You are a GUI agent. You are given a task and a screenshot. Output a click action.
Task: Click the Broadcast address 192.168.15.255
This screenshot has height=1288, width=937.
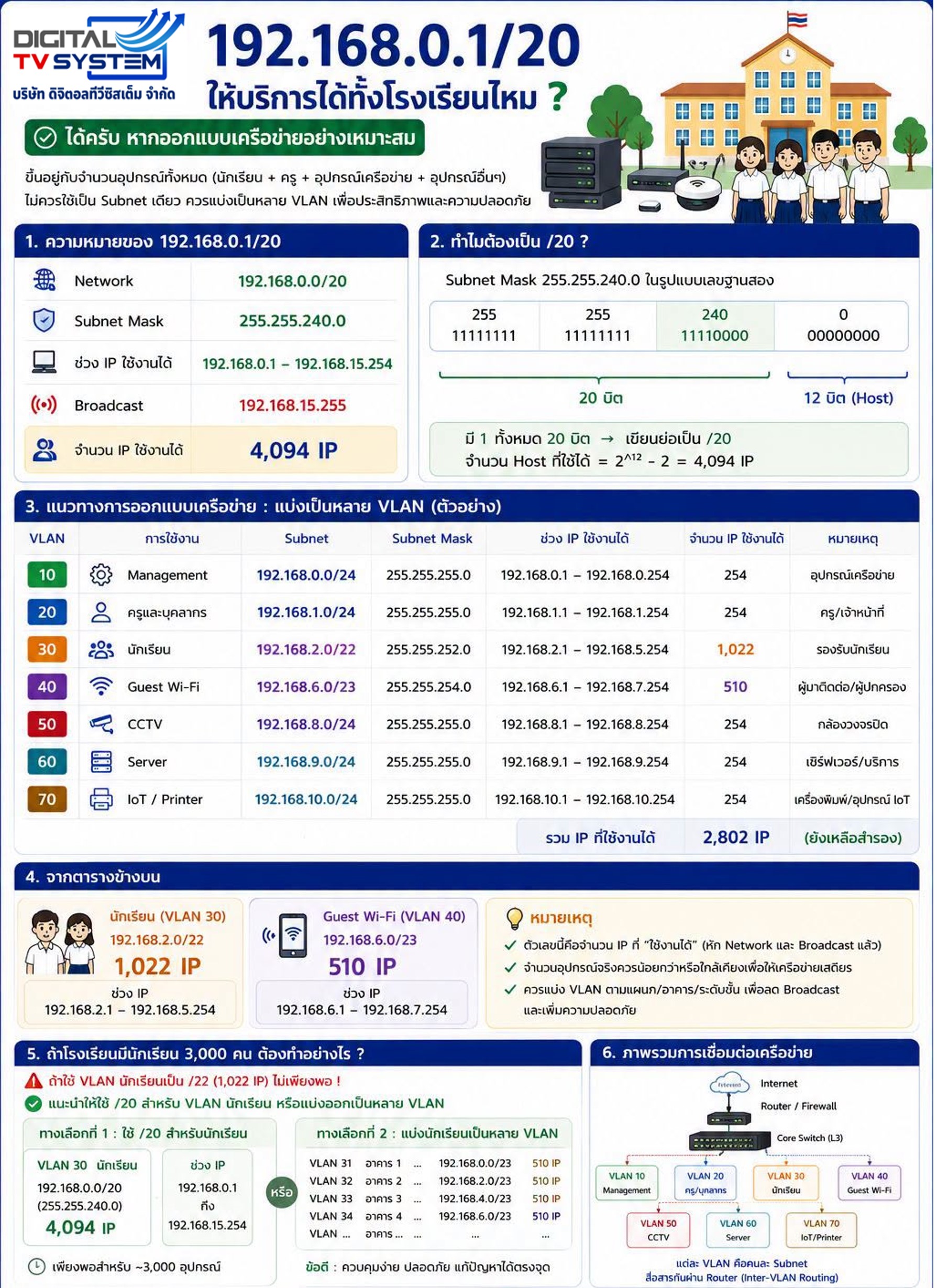[292, 405]
